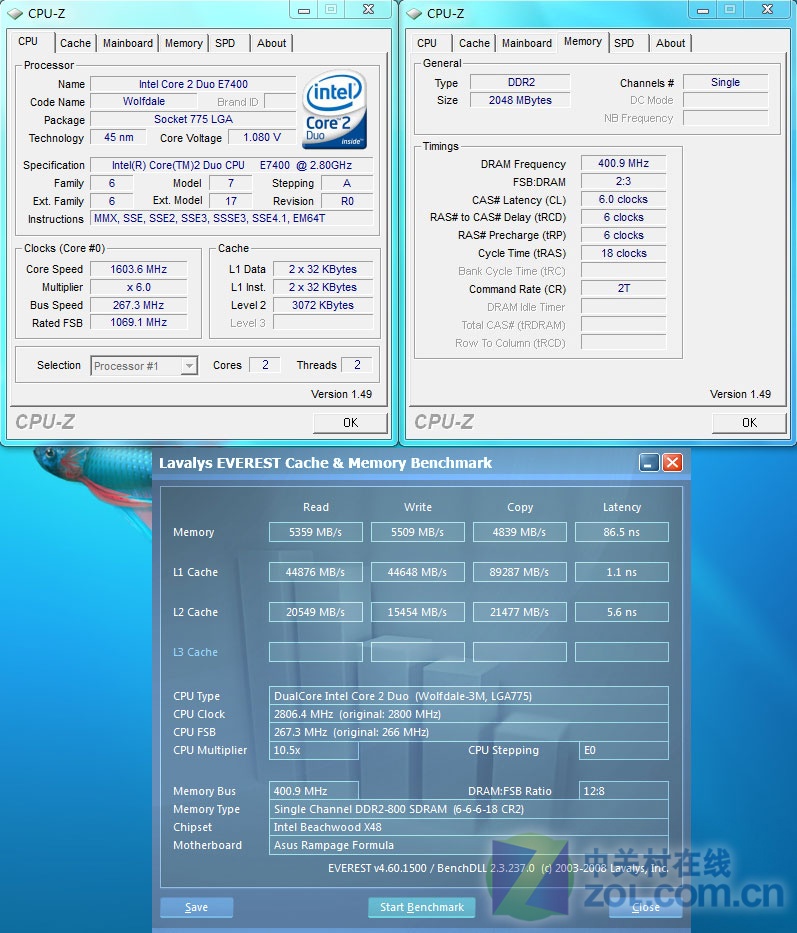Viewport: 797px width, 933px height.
Task: Click the CAS# Latency value 6.0 clocks
Action: point(623,199)
